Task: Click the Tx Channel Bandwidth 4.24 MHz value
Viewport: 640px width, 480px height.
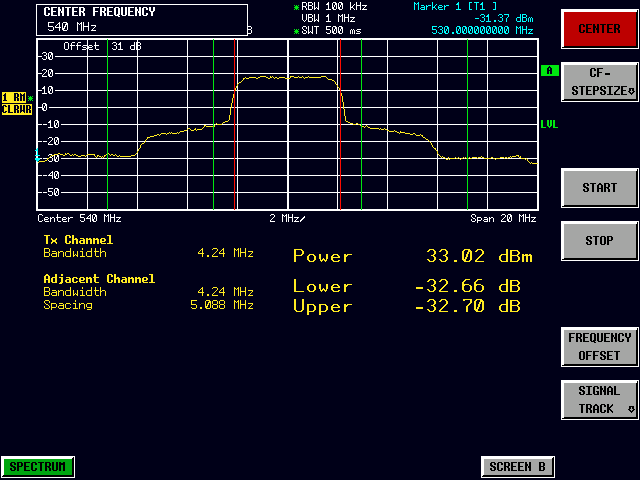Action: tap(225, 253)
